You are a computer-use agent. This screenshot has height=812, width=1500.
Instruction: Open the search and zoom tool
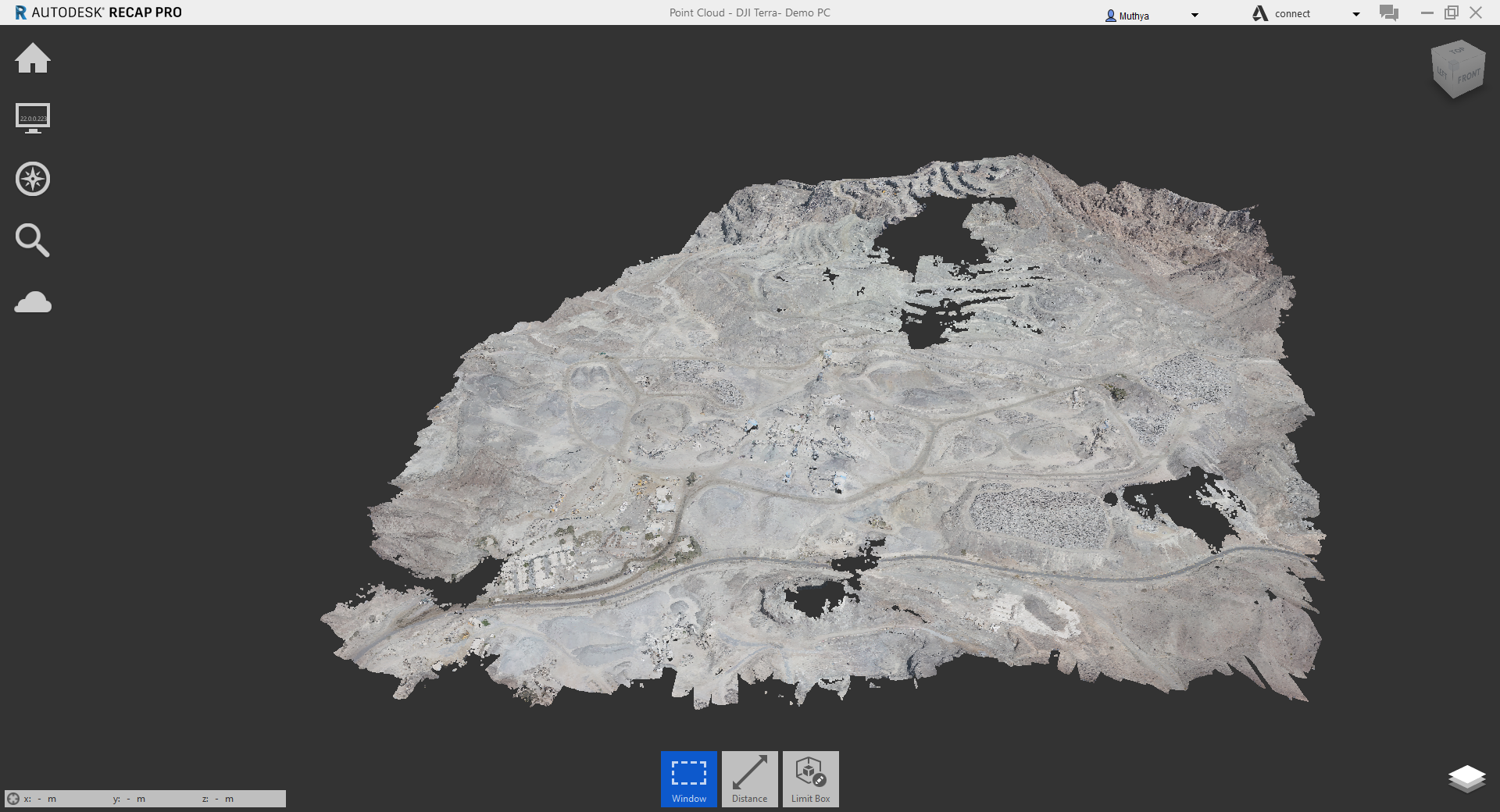32,240
